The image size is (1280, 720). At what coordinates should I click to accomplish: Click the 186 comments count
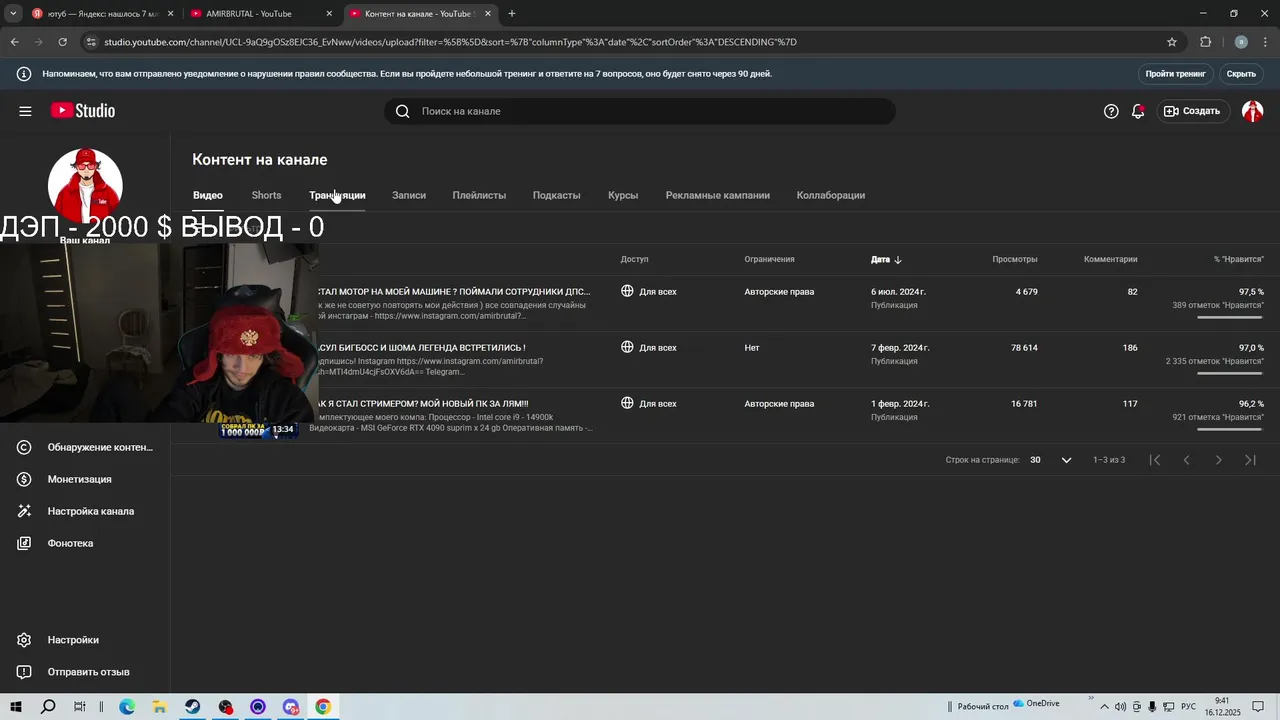pos(1130,348)
